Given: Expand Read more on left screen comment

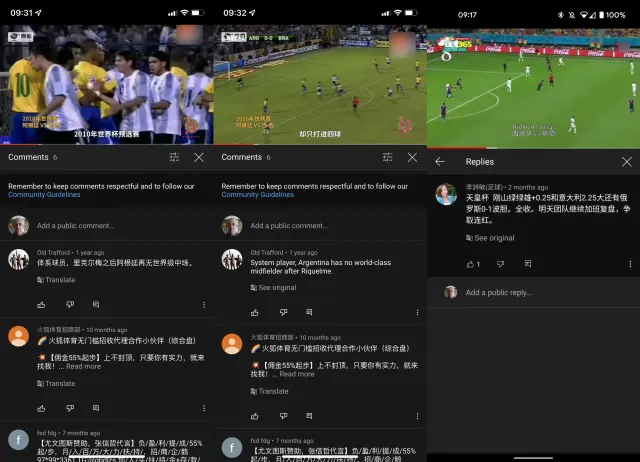Looking at the screenshot, I should 84,367.
